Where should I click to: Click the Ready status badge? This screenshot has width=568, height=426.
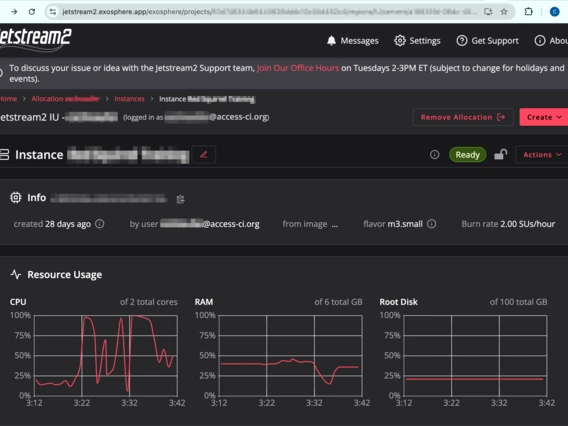(x=467, y=155)
